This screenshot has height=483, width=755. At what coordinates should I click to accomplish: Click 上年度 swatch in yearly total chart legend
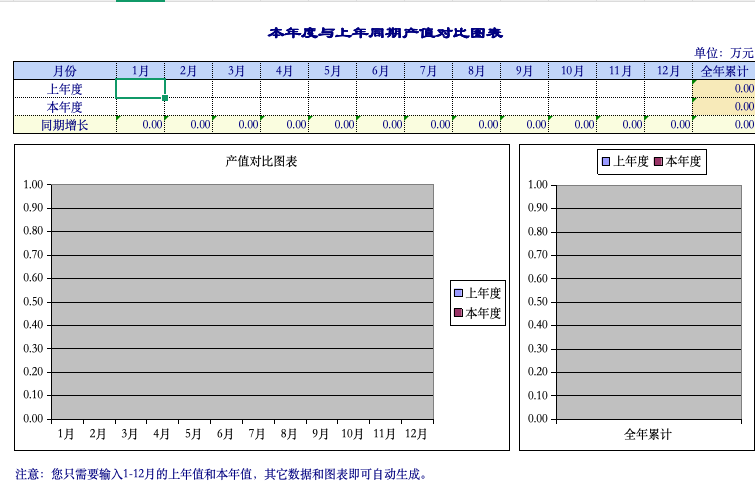(606, 162)
